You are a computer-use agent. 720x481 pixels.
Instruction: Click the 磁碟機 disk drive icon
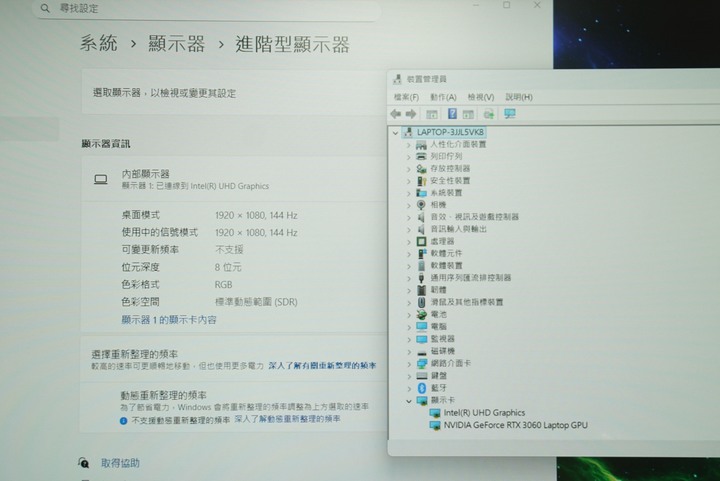422,352
